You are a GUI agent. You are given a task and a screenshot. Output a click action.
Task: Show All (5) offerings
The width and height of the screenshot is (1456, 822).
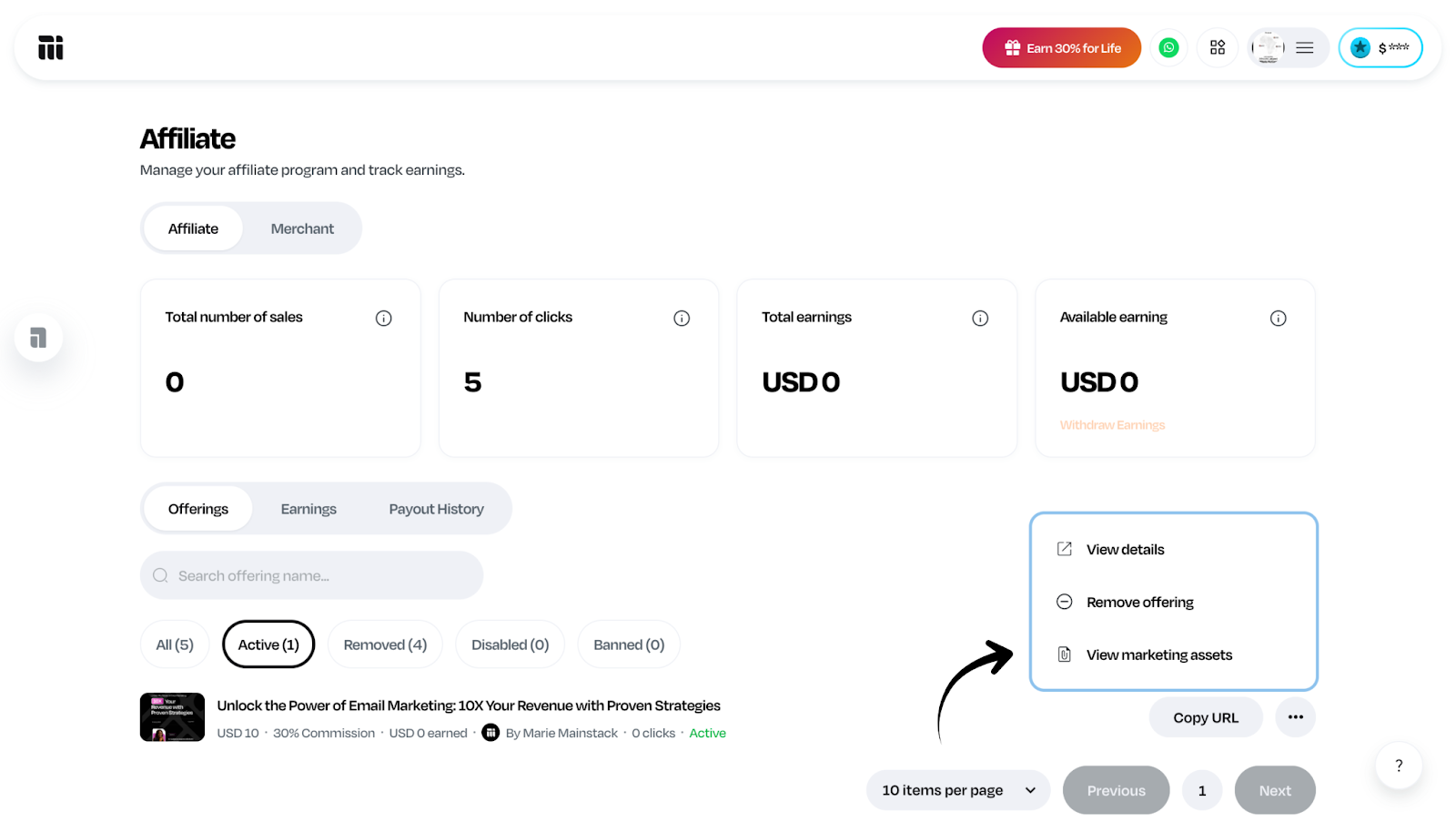pos(175,644)
